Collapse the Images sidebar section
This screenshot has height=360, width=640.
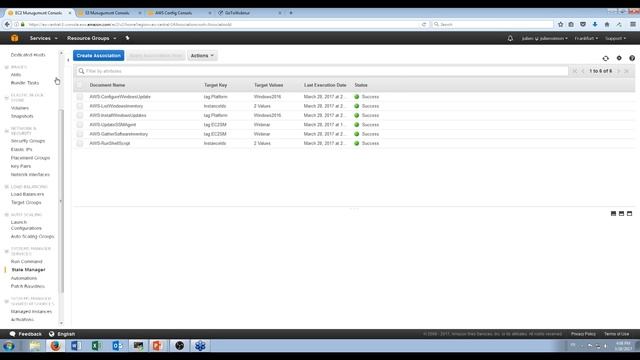[x=7, y=67]
